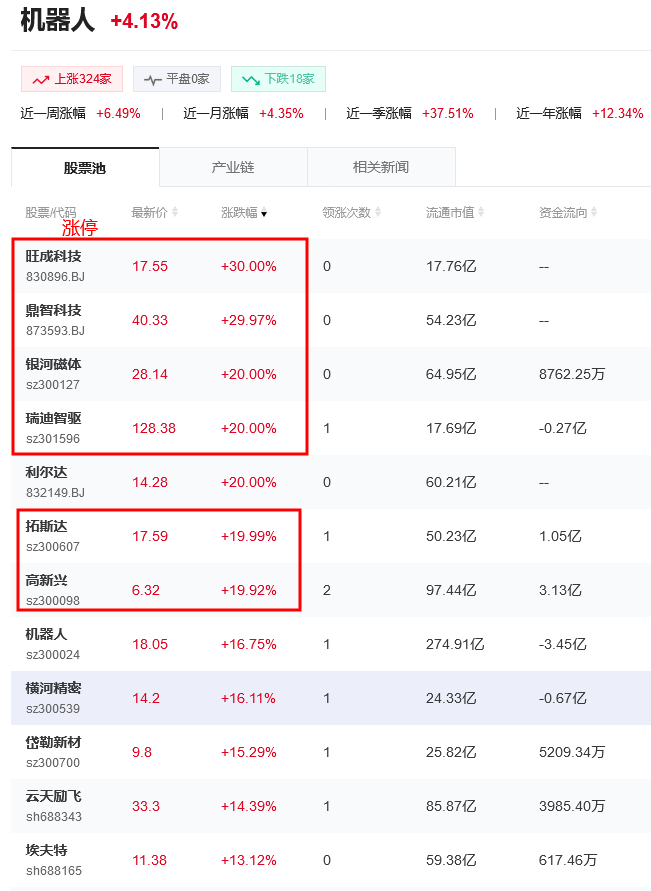Click the rising trend icon beside 上涨324家
This screenshot has height=891, width=651.
(40, 79)
